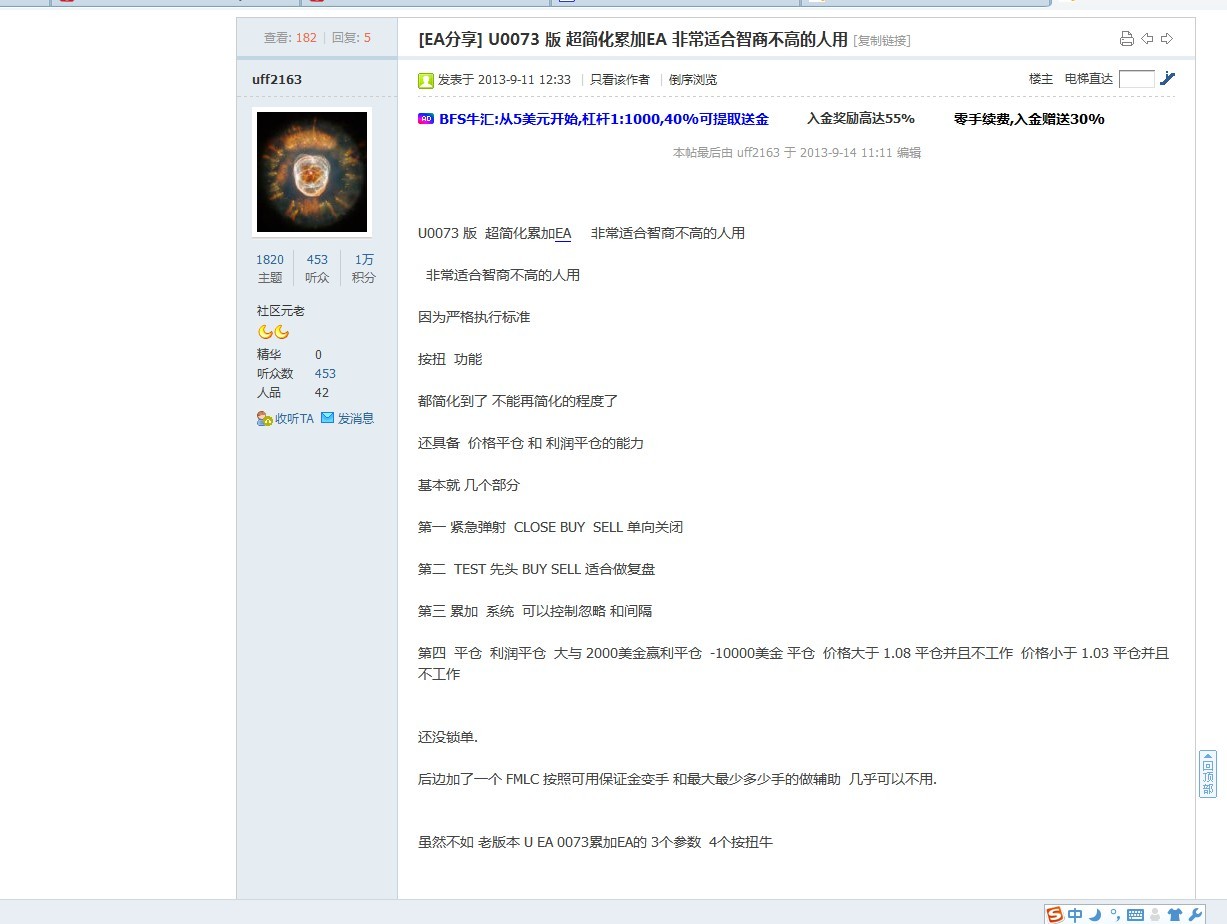Image resolution: width=1227 pixels, height=924 pixels.
Task: Click the 复制链接 copy link
Action: [x=881, y=41]
